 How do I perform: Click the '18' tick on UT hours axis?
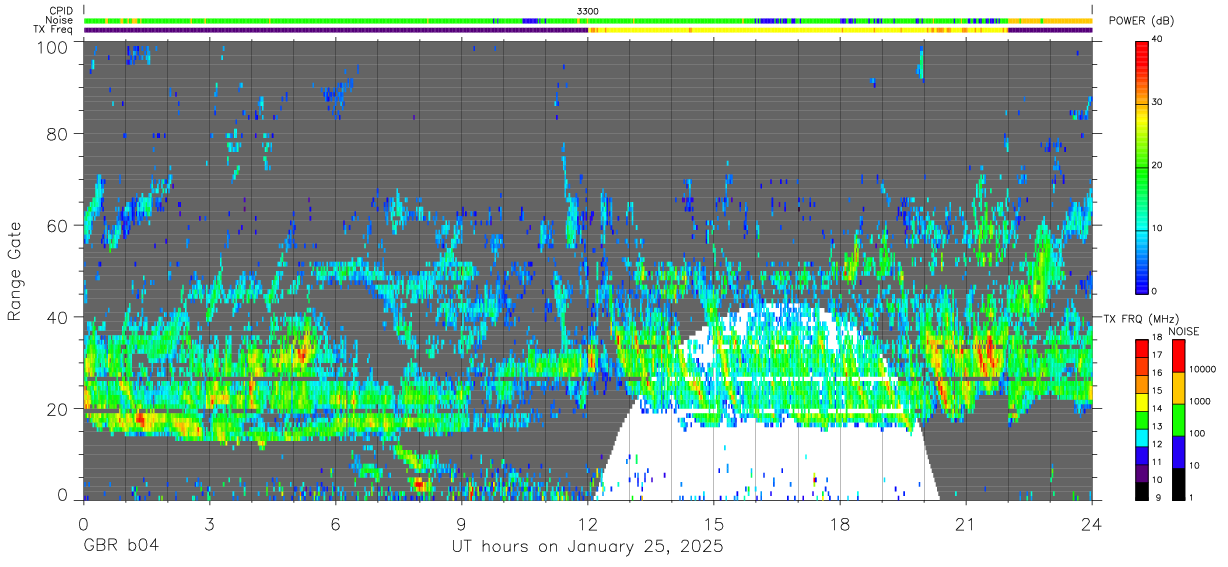click(840, 523)
